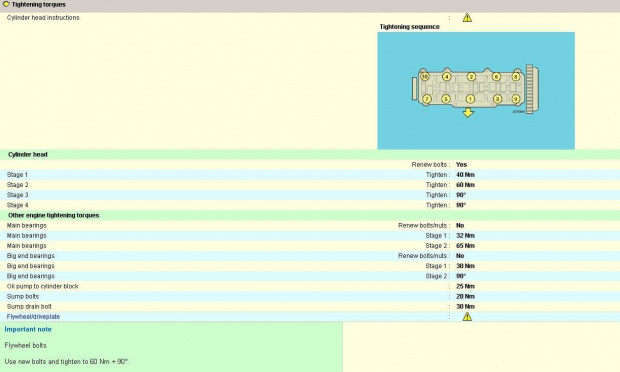Click the Tightening torques header icon
Viewport: 620px width, 372px height.
click(6, 4)
